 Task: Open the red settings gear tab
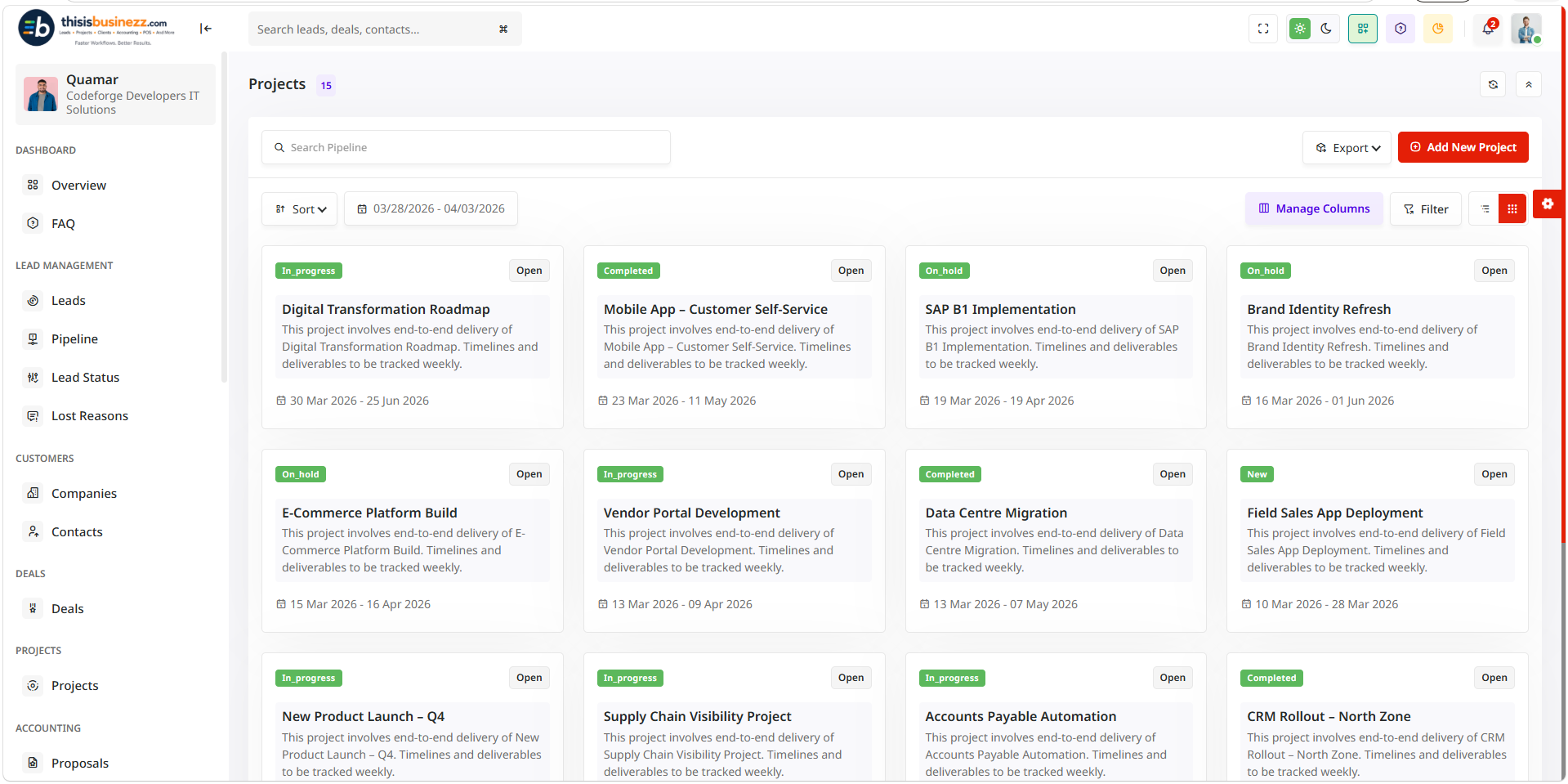tap(1548, 204)
